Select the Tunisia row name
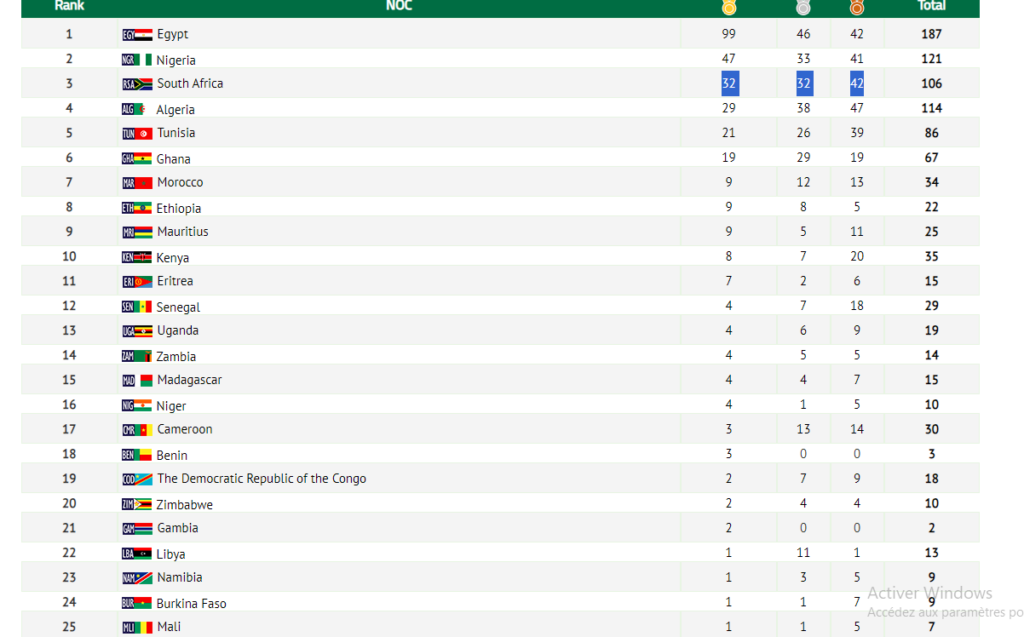This screenshot has width=1024, height=637. click(x=176, y=133)
